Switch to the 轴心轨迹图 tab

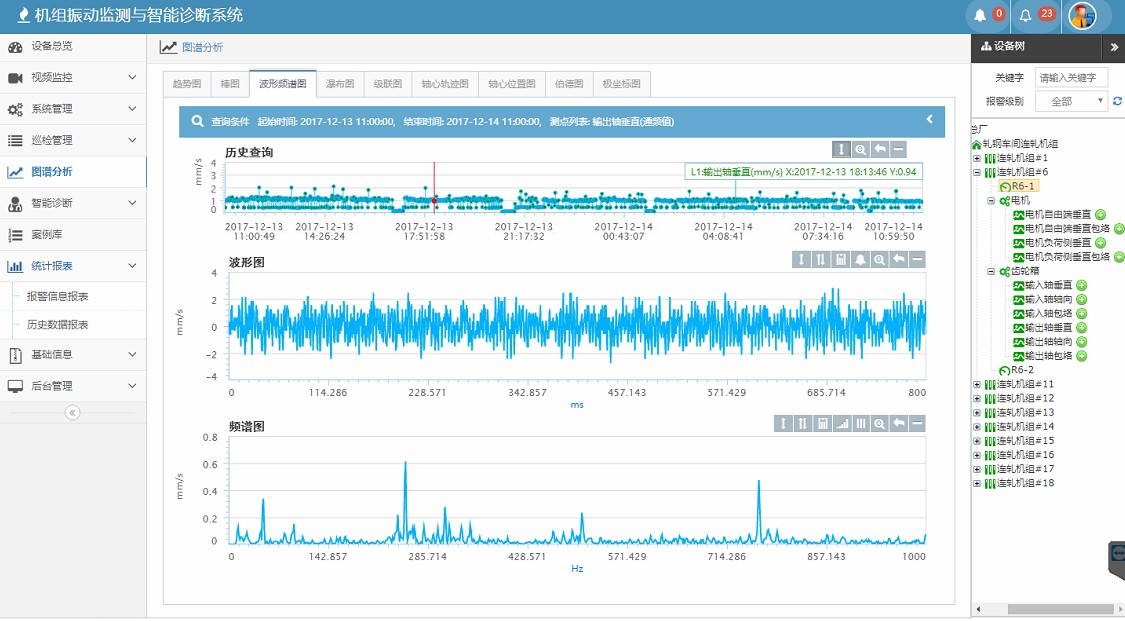(444, 84)
